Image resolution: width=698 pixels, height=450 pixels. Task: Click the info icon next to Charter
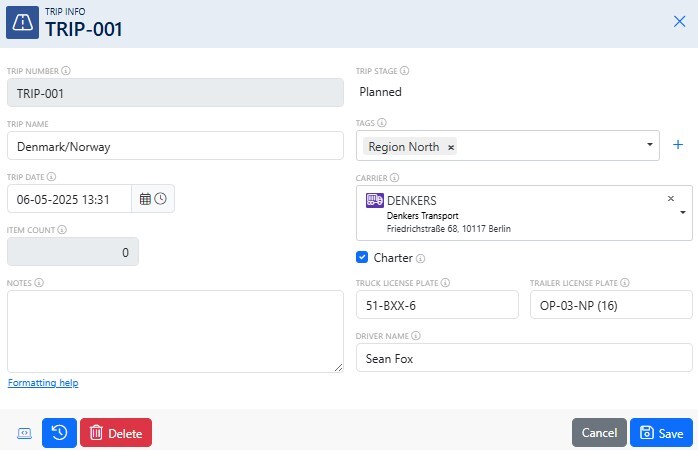(420, 258)
